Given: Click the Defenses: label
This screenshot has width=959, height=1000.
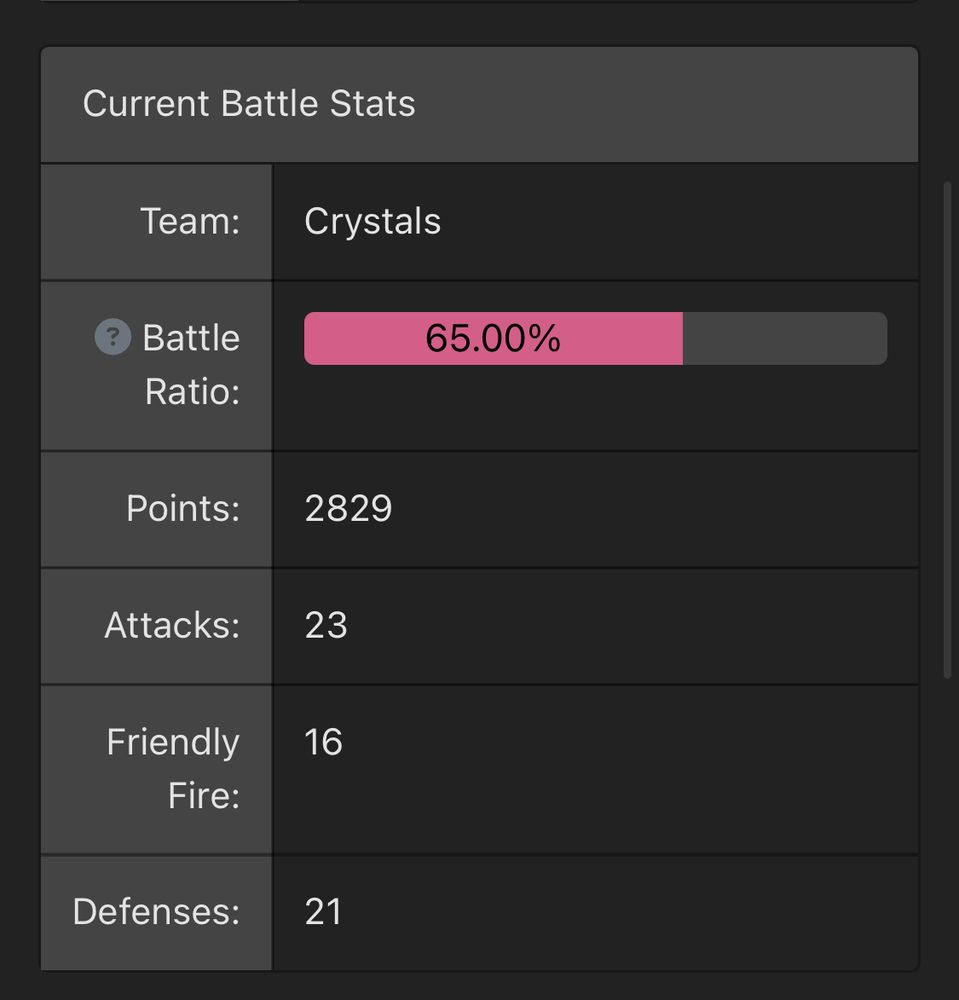Looking at the screenshot, I should 156,911.
